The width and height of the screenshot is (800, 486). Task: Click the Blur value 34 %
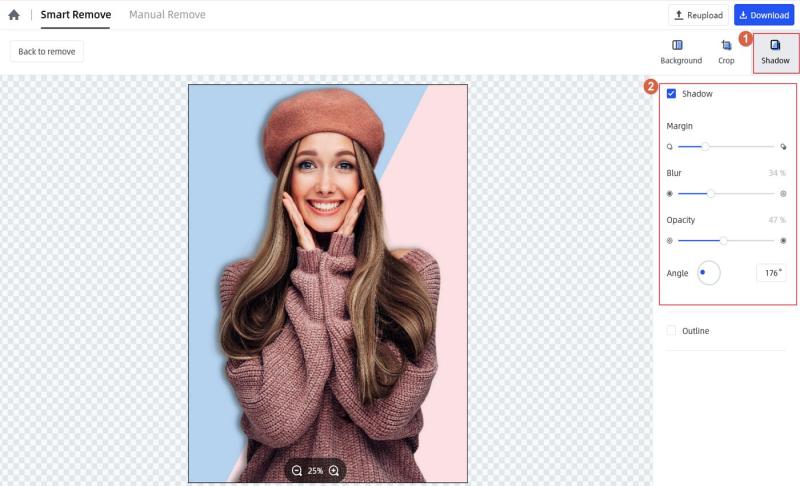pos(777,173)
